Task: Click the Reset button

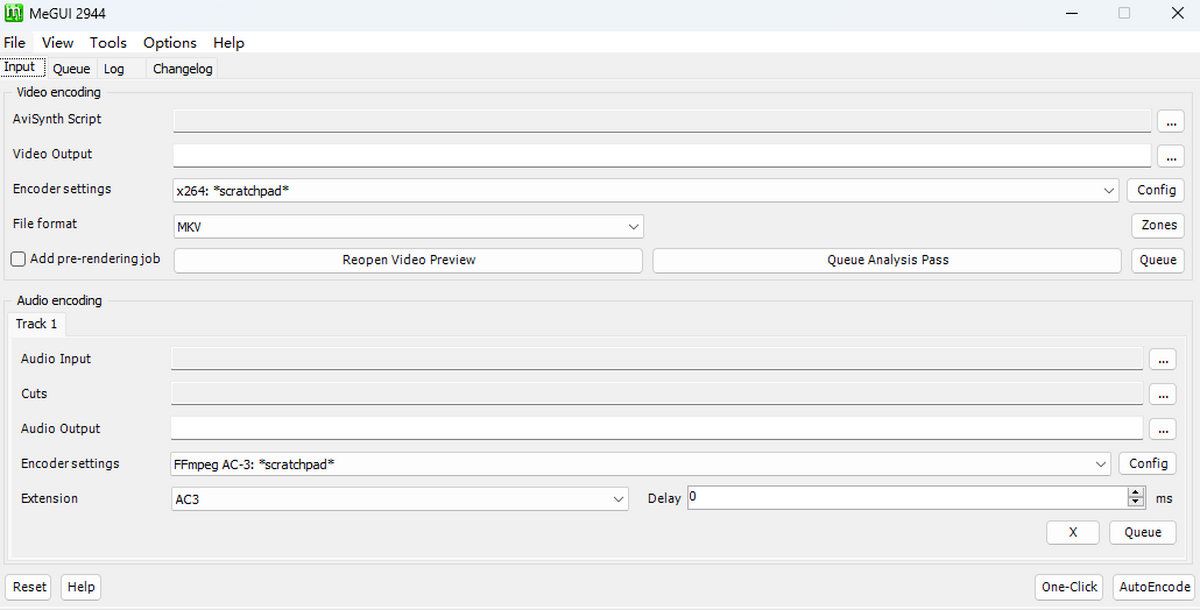Action: tap(29, 587)
